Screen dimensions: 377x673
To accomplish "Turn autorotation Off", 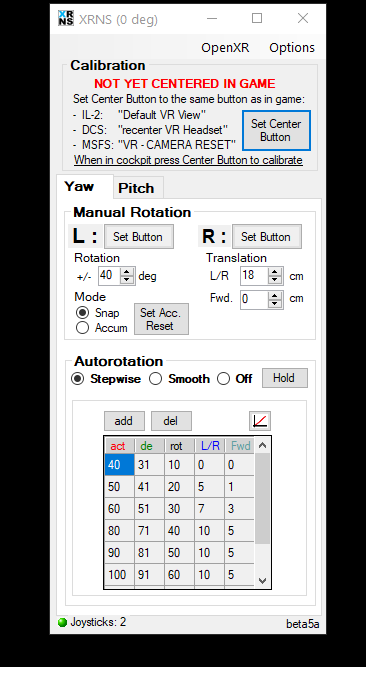I will [x=223, y=379].
